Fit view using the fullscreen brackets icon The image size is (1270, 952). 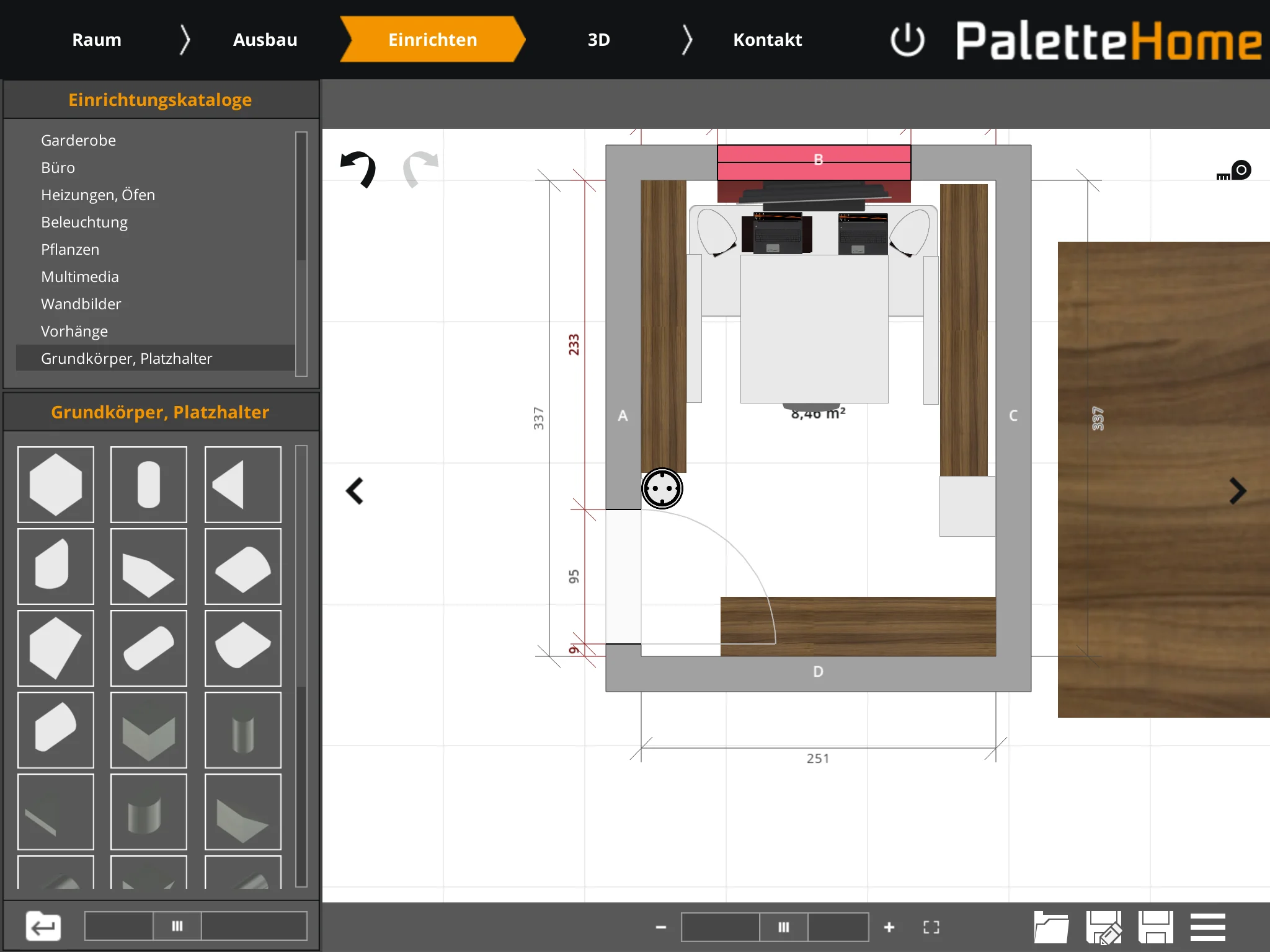point(931,927)
